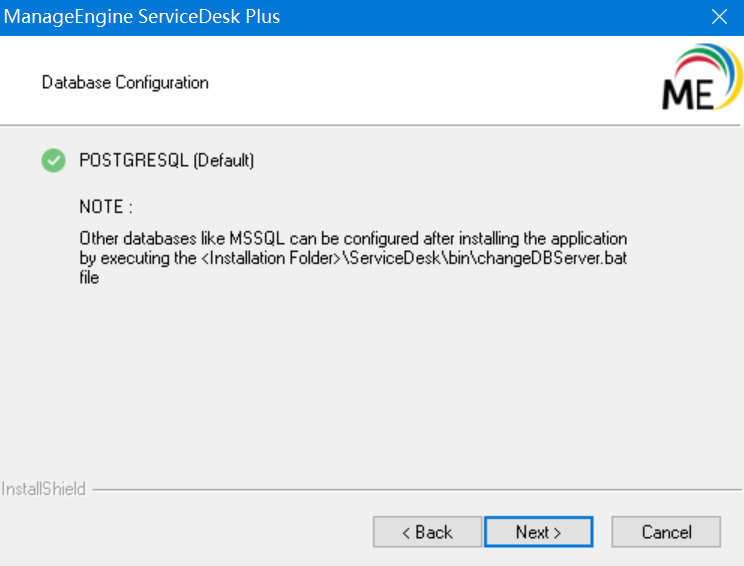
Task: Click the separator line under the header
Action: pos(372,125)
